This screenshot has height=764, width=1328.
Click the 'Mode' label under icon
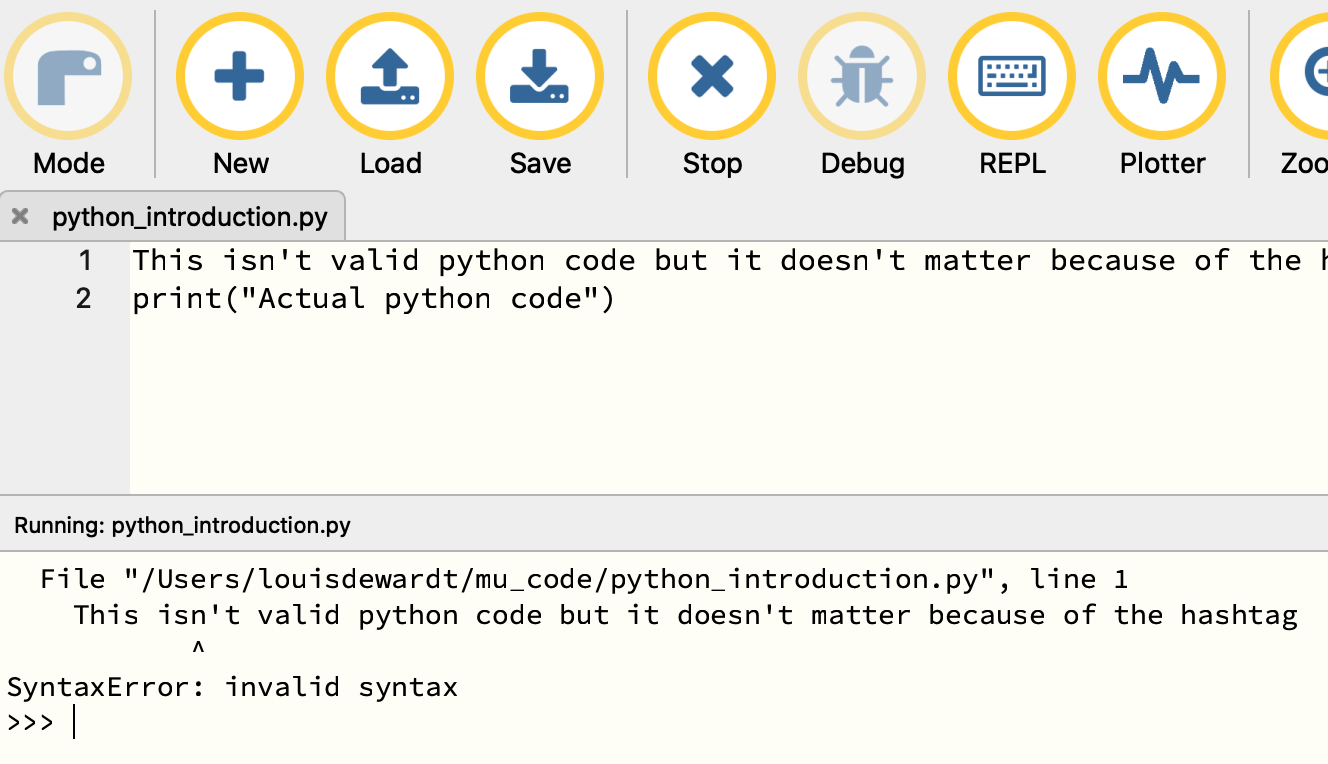pyautogui.click(x=68, y=163)
